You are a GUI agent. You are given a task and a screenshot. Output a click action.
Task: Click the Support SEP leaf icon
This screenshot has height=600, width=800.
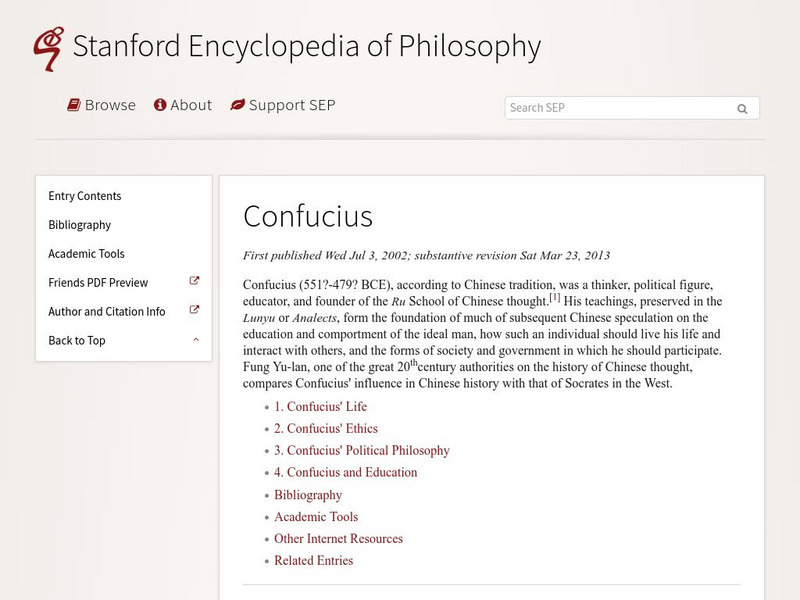click(237, 105)
